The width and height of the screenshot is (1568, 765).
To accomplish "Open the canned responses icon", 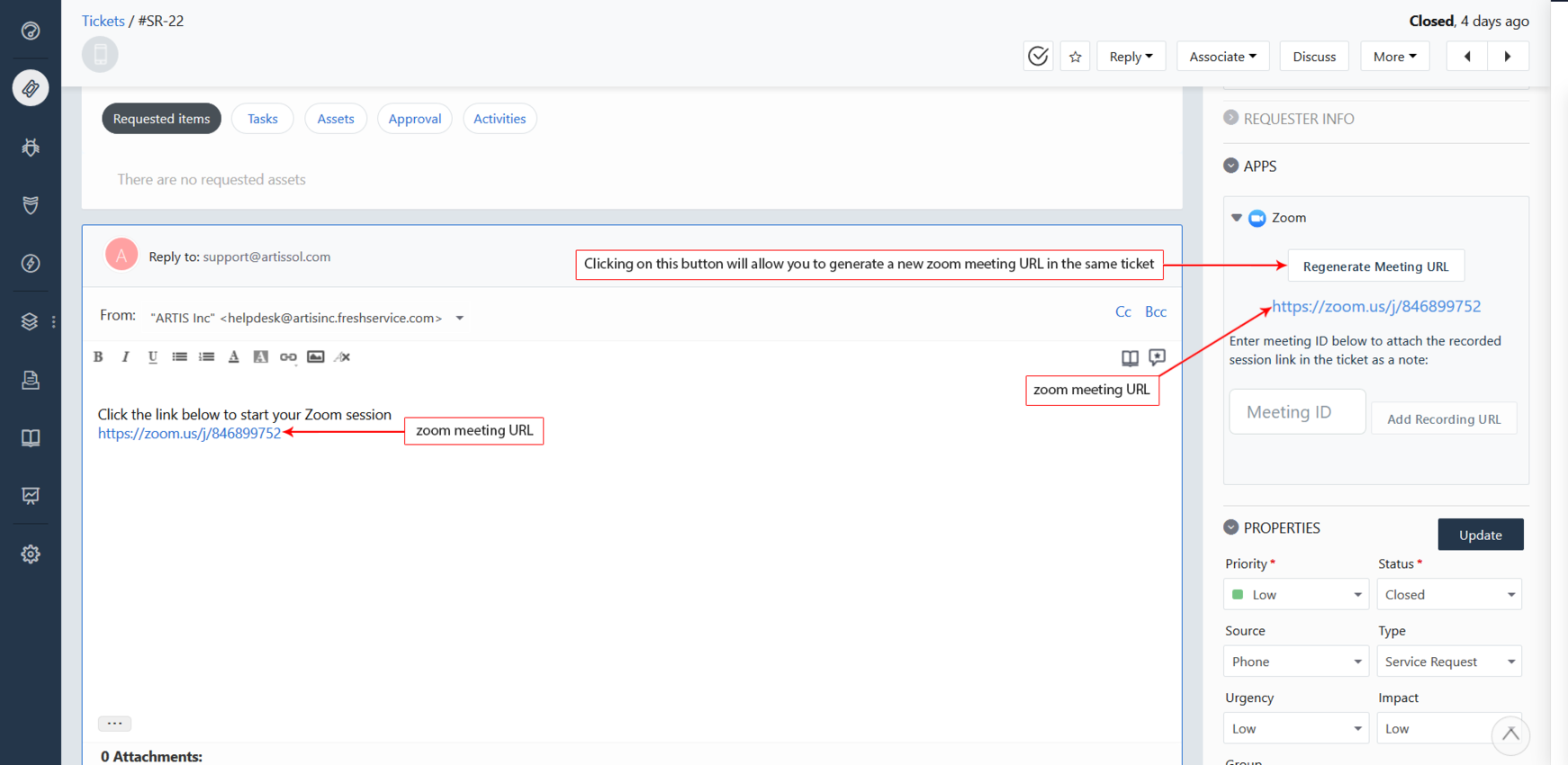I will pos(1158,357).
